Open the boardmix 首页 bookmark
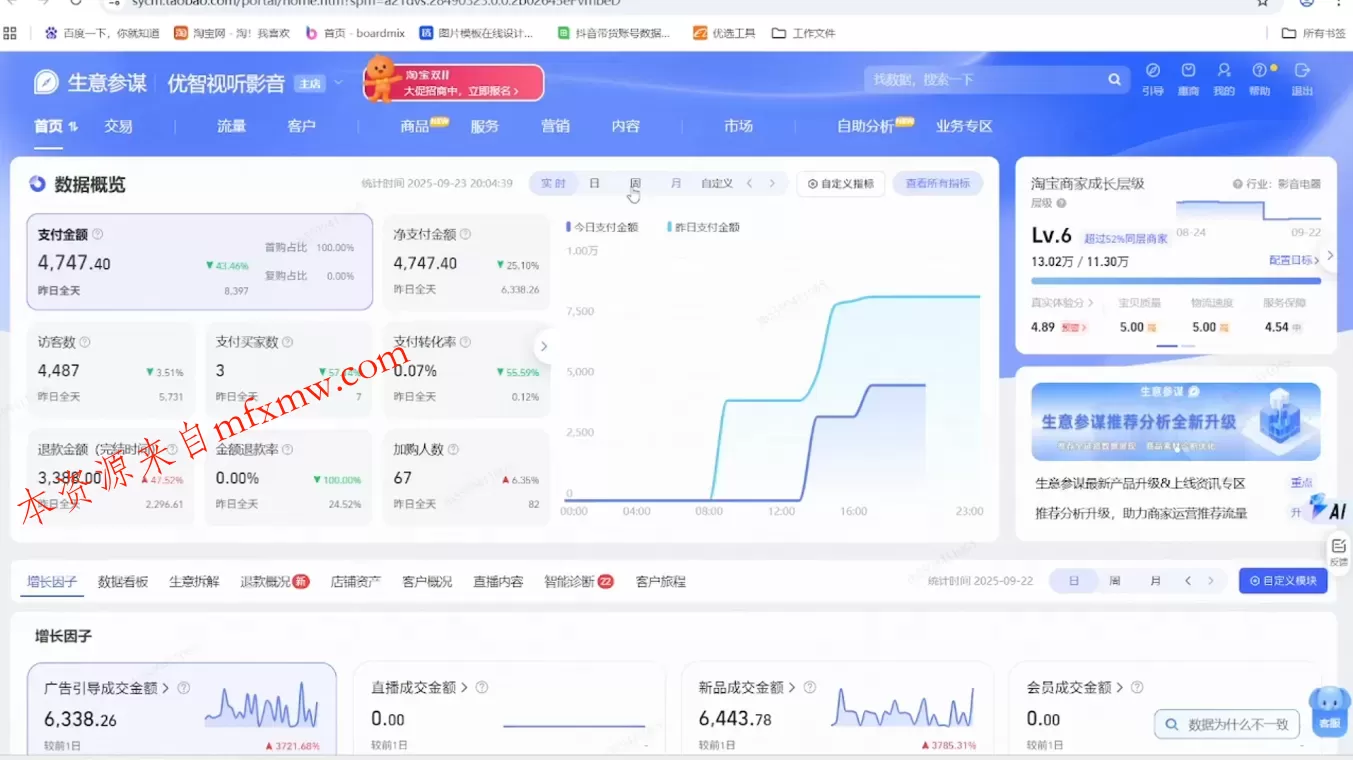1353x760 pixels. tap(356, 33)
